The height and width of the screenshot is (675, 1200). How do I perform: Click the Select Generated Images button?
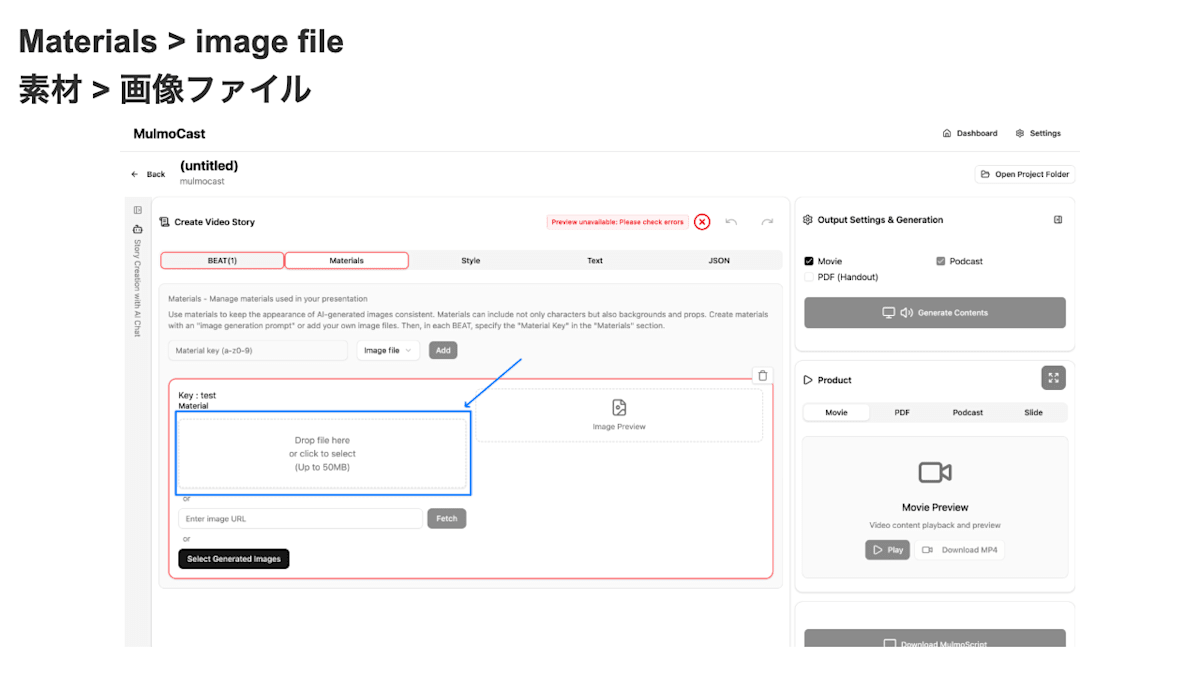tap(233, 558)
